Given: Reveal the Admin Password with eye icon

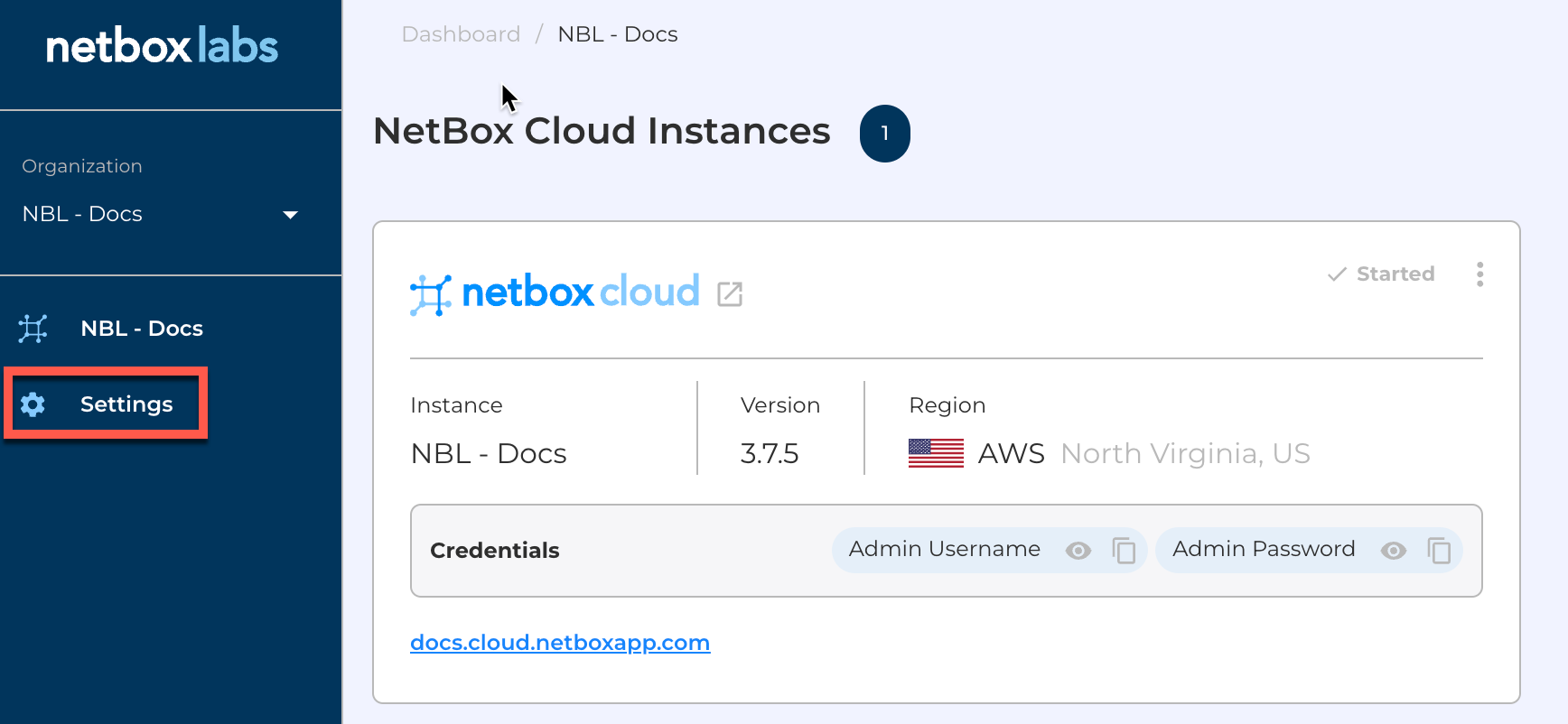Looking at the screenshot, I should coord(1394,551).
